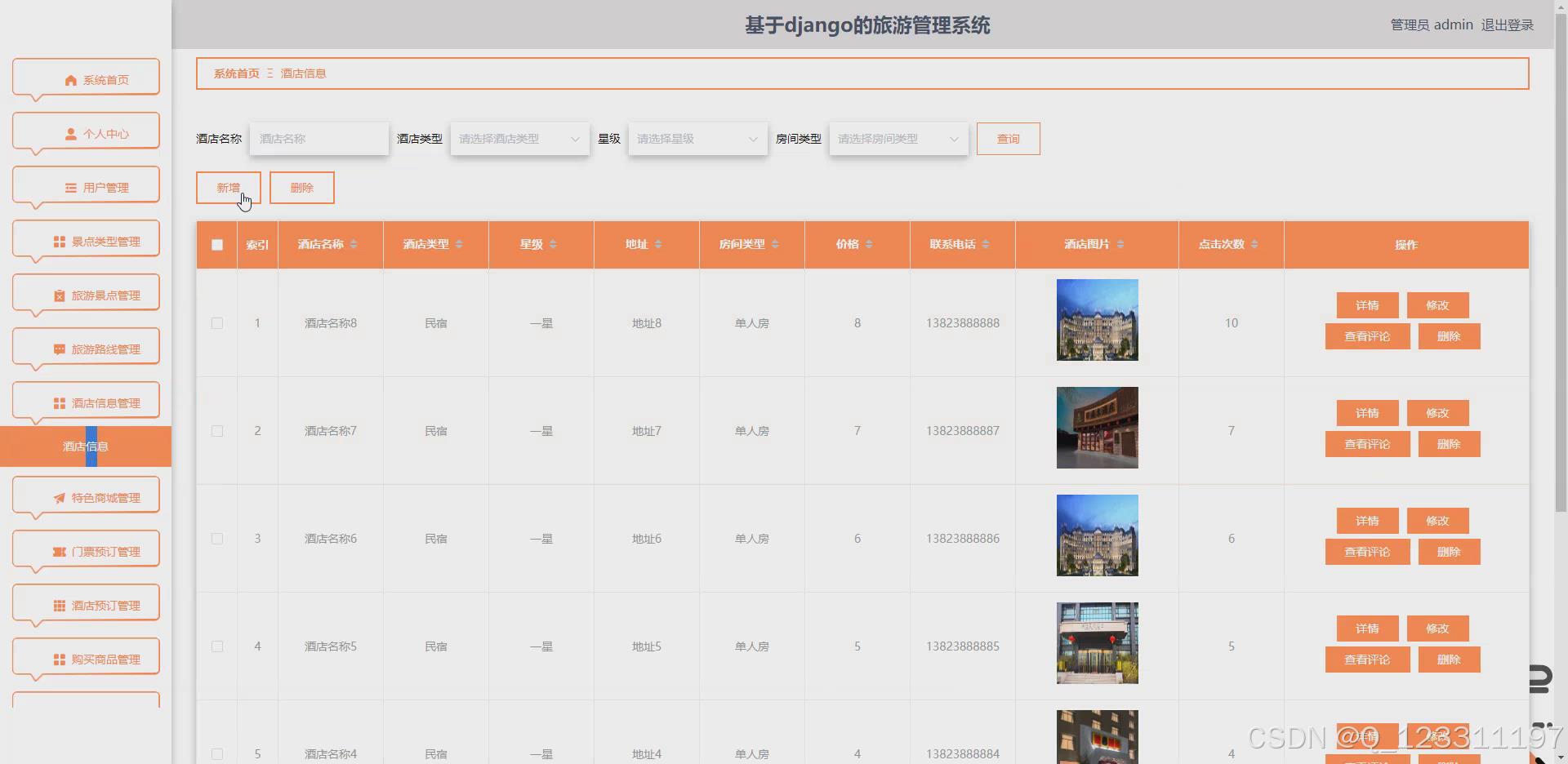Click the 删除 batch delete button above table

point(302,188)
